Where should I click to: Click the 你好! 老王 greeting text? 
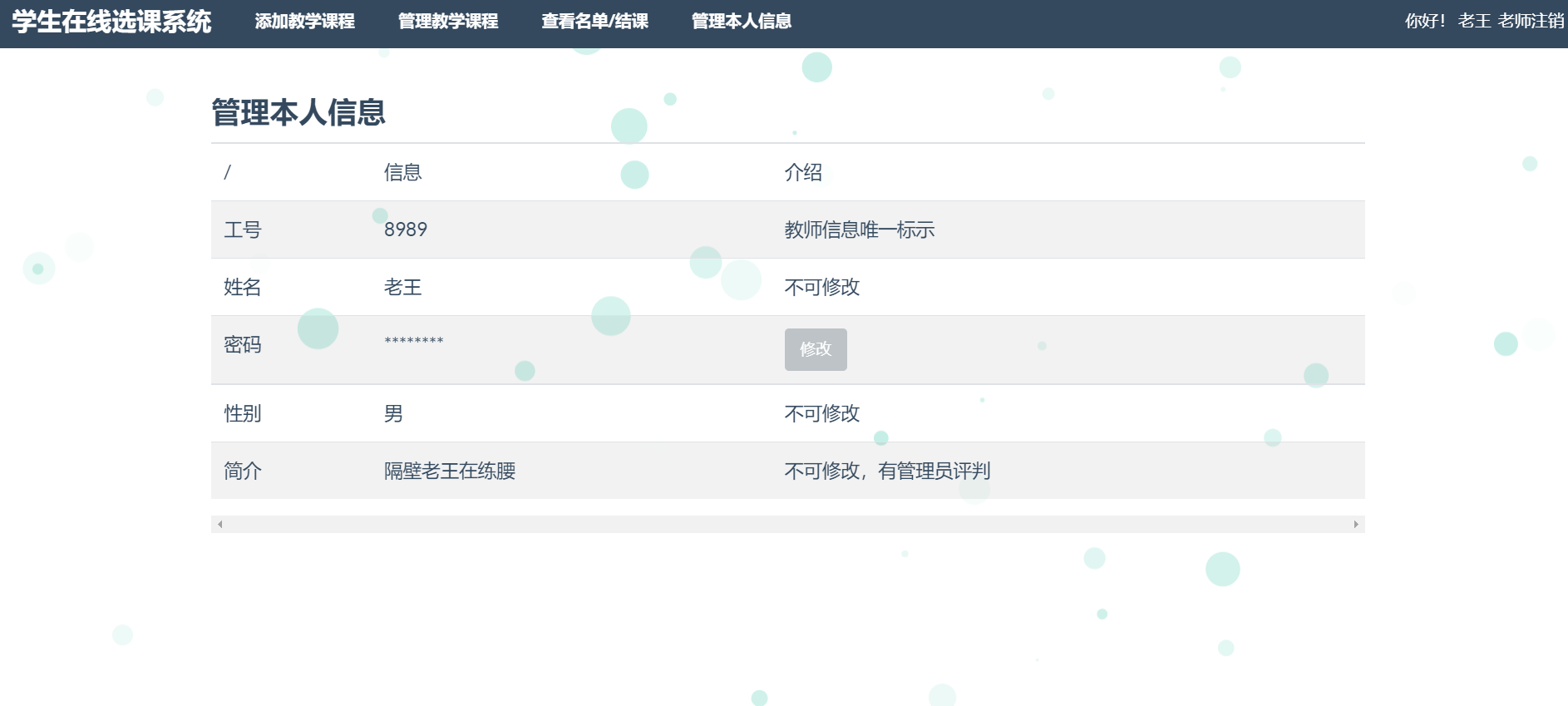tap(1447, 22)
